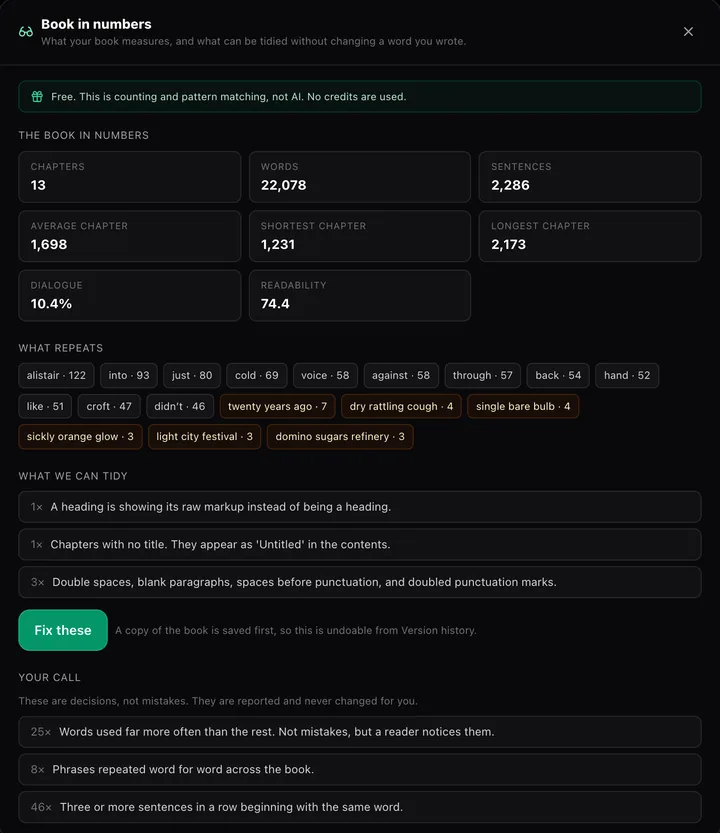The height and width of the screenshot is (833, 720).
Task: Click the 'dry rattling cough · 4' chip
Action: [401, 406]
